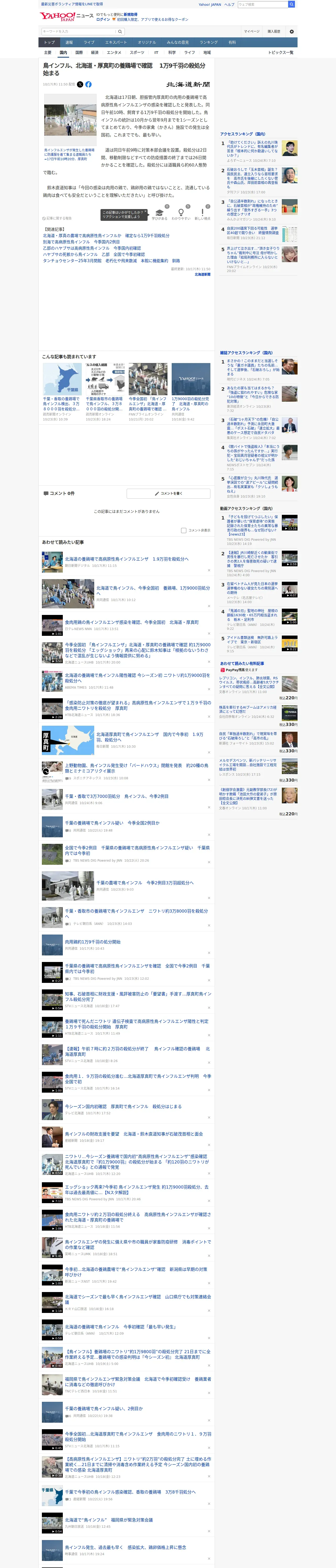Image resolution: width=336 pixels, height=1568 pixels.
Task: Click the Yahoo! JAPAN header link
Action: click(x=210, y=4)
